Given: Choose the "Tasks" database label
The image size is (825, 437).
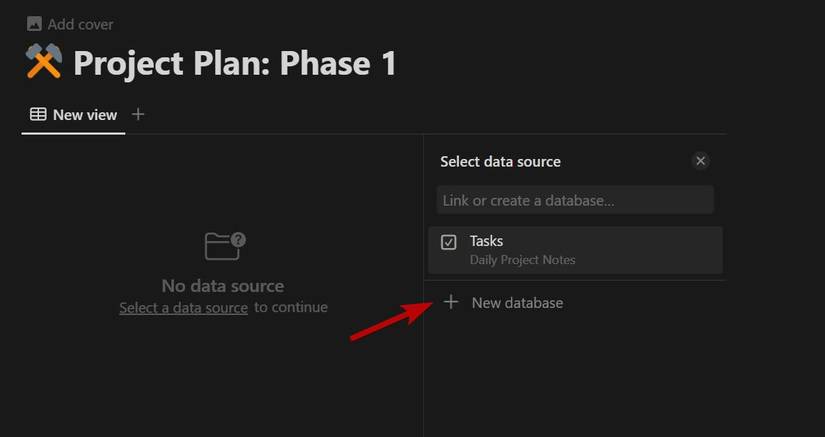Looking at the screenshot, I should (486, 241).
